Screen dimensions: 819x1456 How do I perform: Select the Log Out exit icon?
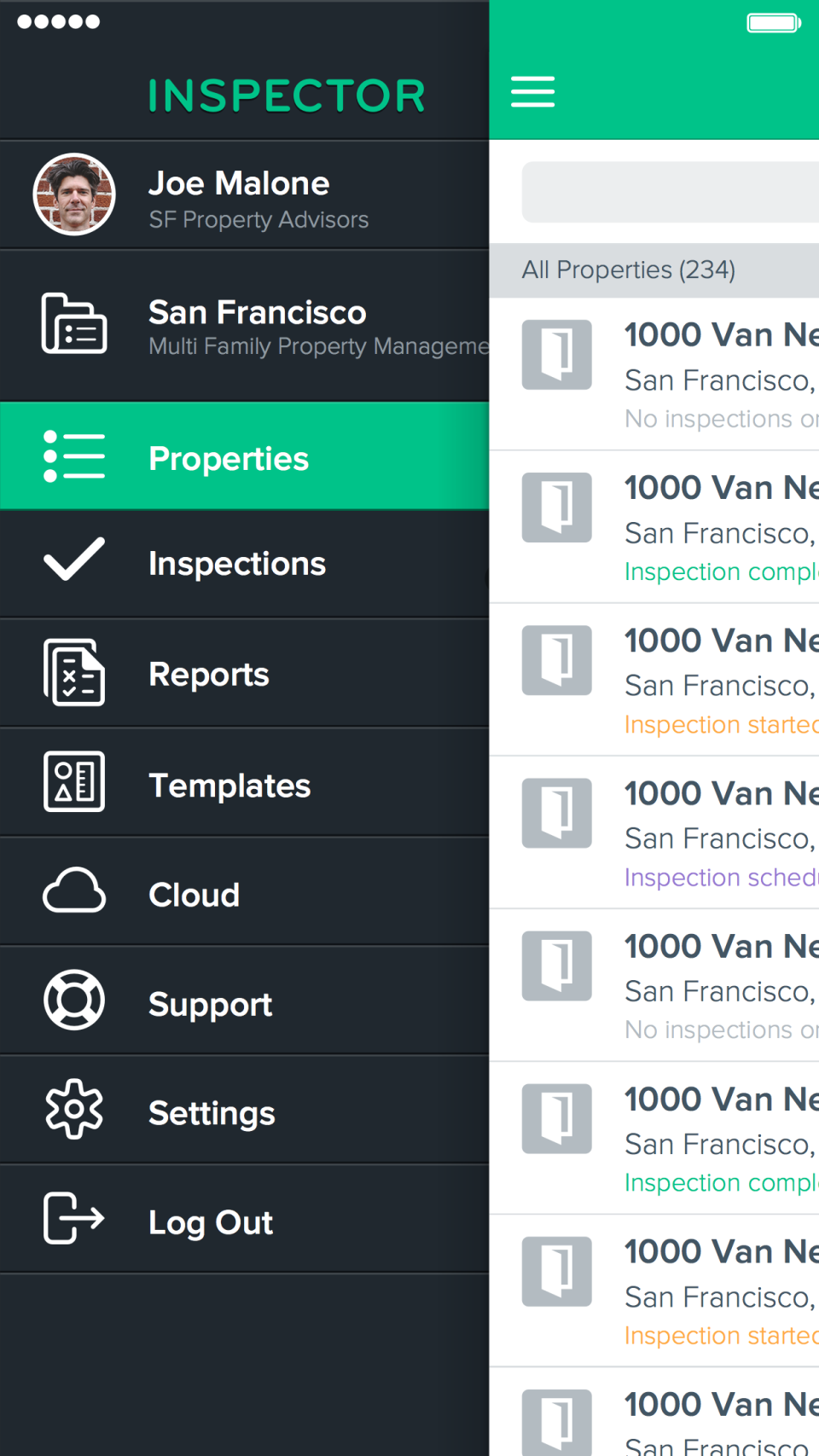tap(74, 1220)
